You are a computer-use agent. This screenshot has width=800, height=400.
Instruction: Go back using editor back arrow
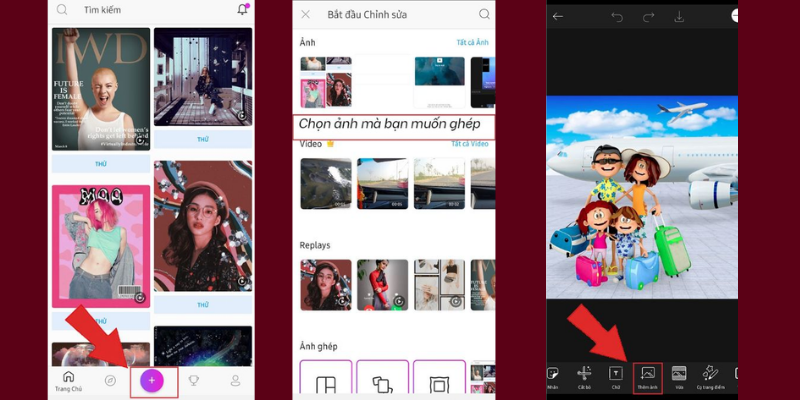558,16
